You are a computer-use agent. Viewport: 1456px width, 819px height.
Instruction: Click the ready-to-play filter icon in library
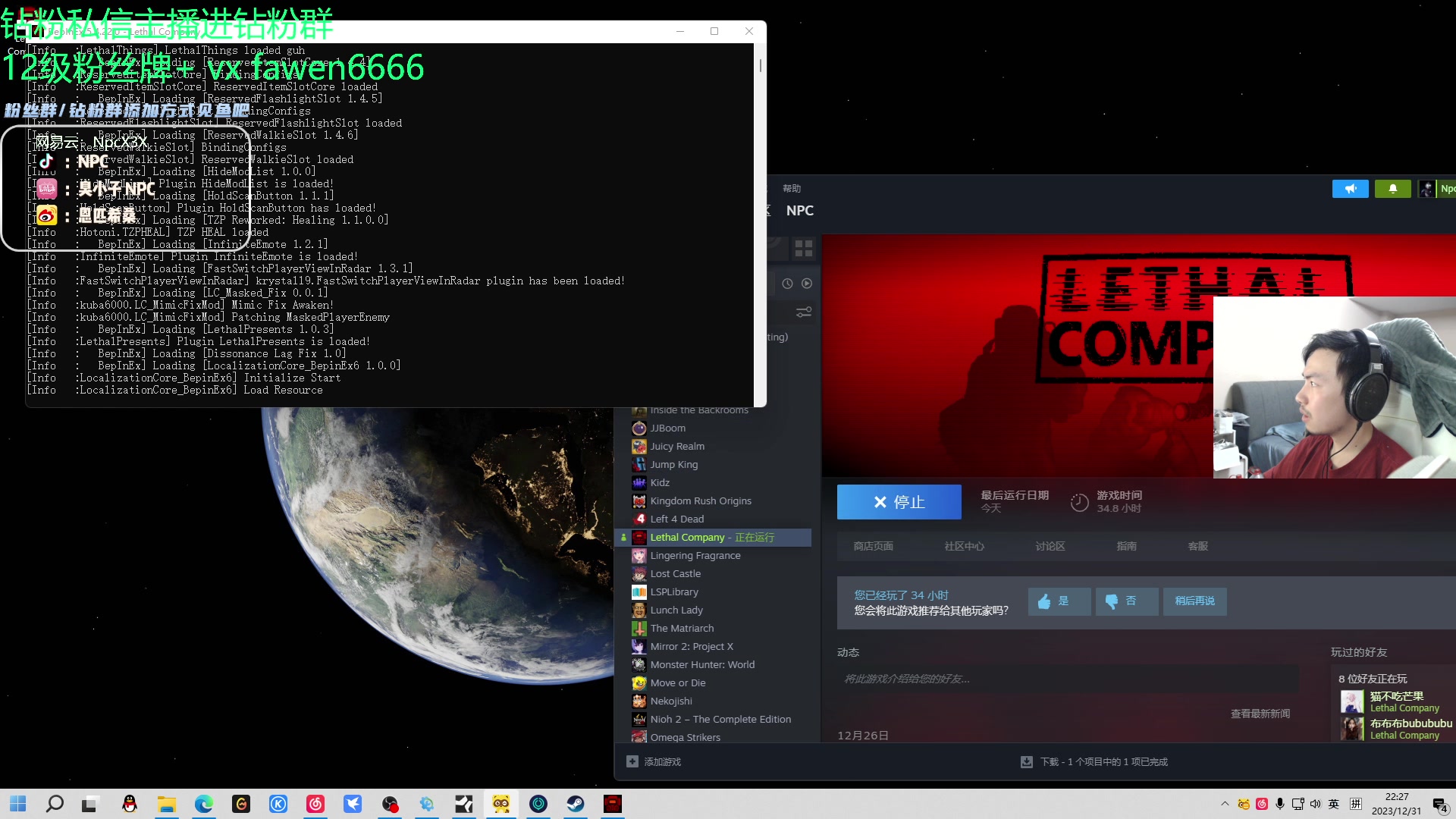click(x=807, y=284)
